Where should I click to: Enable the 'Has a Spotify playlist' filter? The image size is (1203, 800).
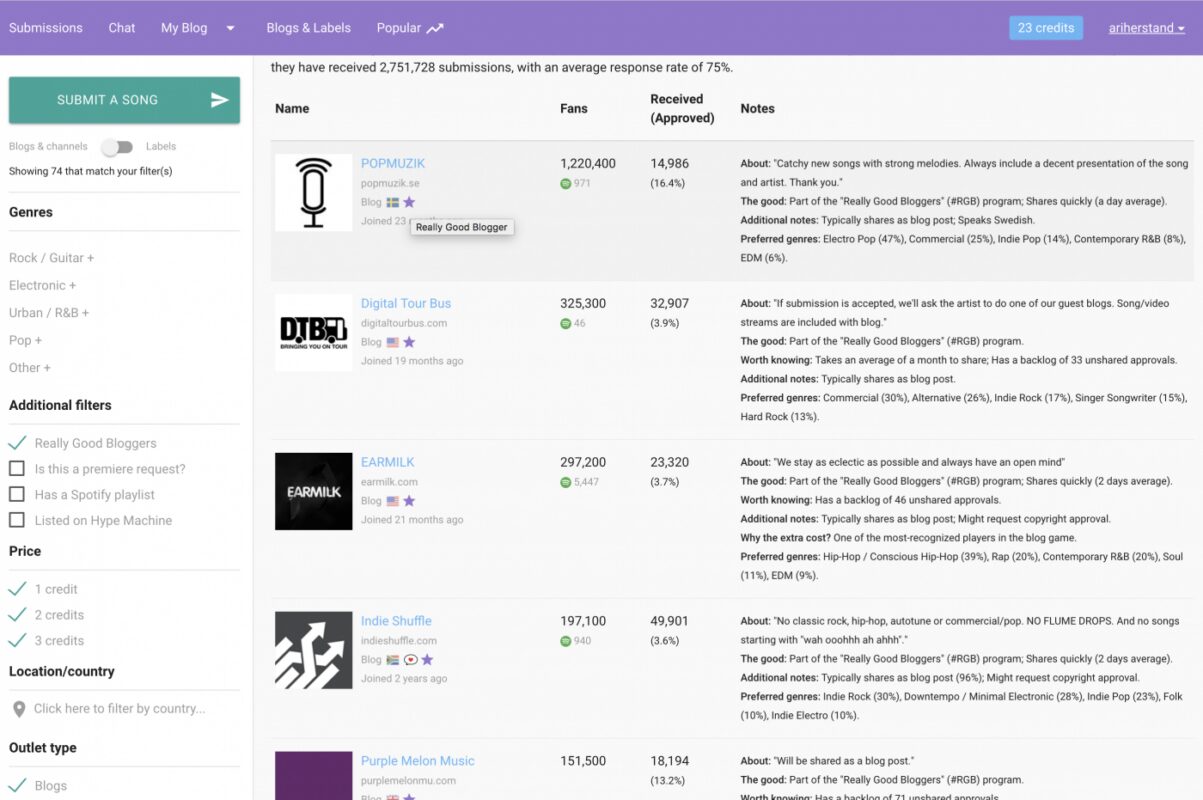[x=17, y=495]
